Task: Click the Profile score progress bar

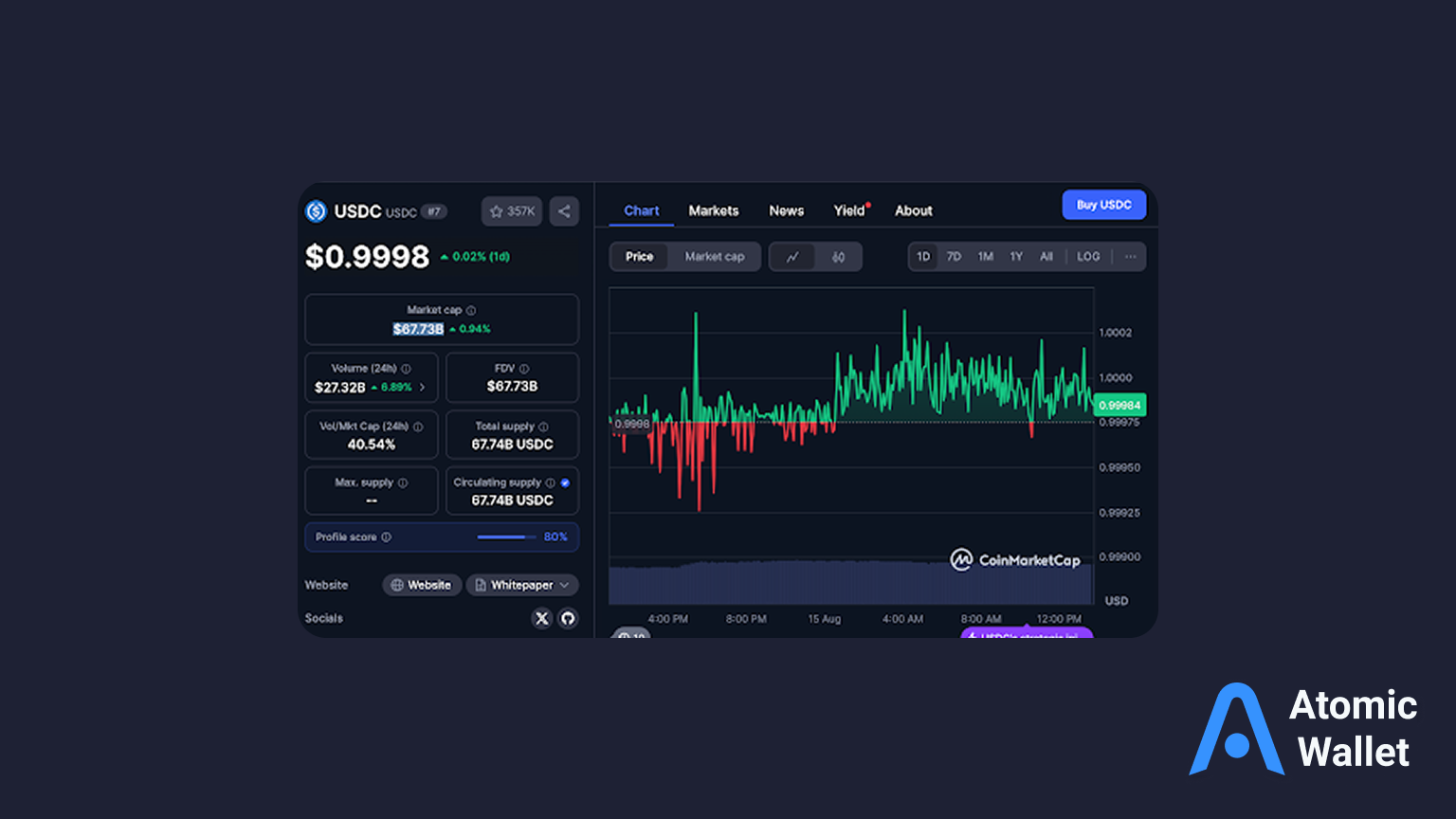Action: coord(507,537)
